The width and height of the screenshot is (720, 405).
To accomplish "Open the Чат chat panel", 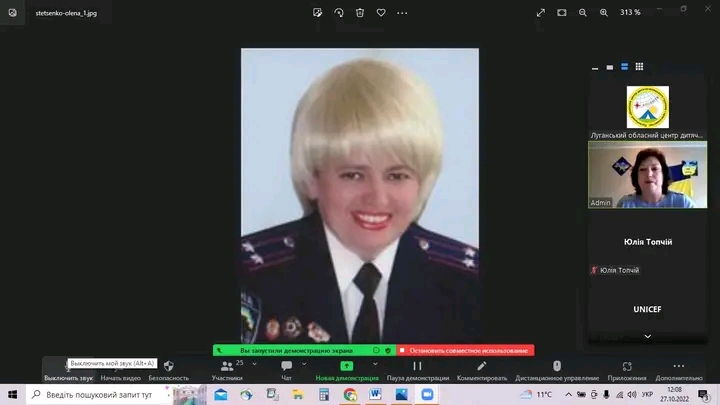I will click(x=286, y=371).
